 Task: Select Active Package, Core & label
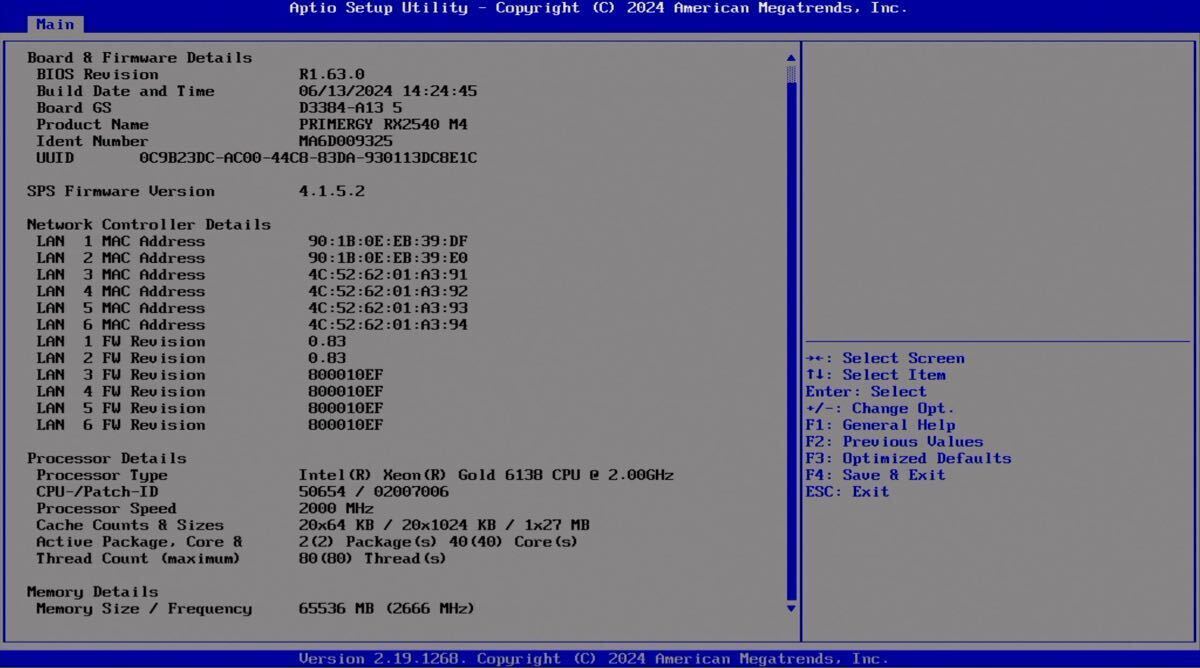[x=140, y=541]
